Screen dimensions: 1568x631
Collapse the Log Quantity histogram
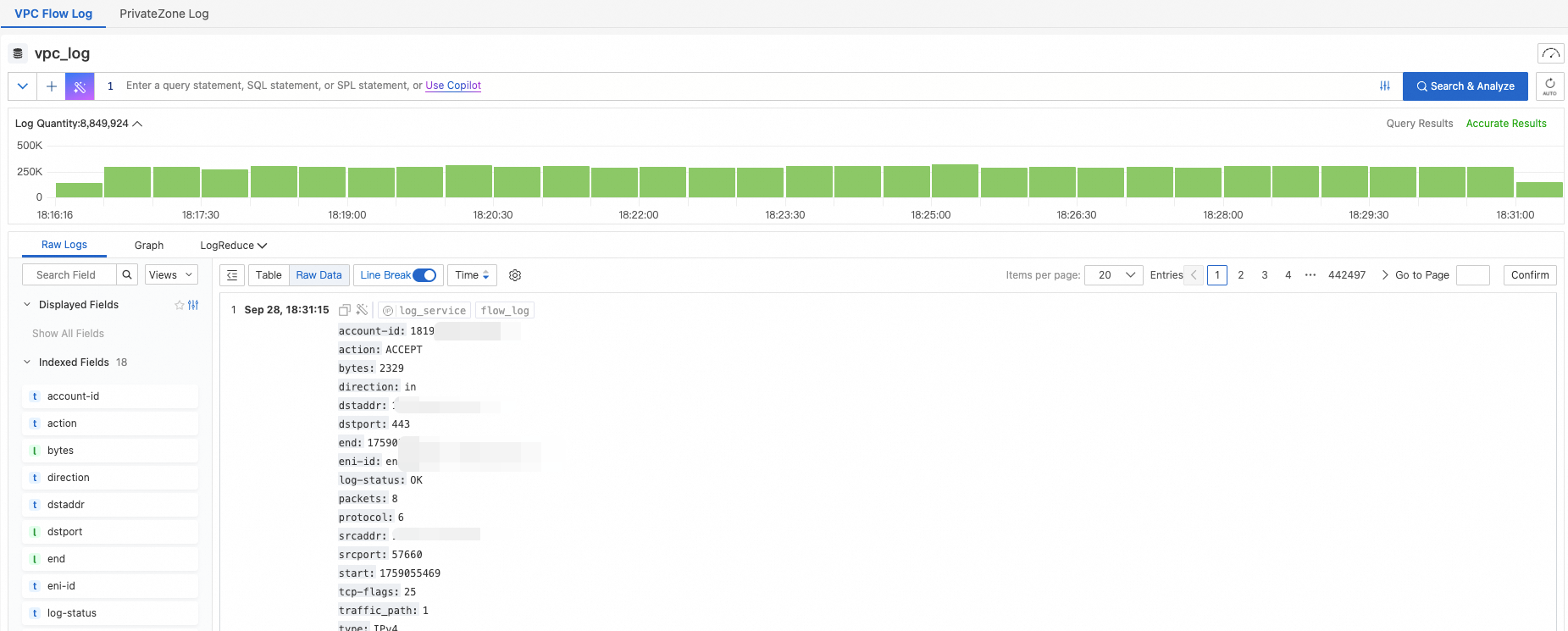pos(137,124)
